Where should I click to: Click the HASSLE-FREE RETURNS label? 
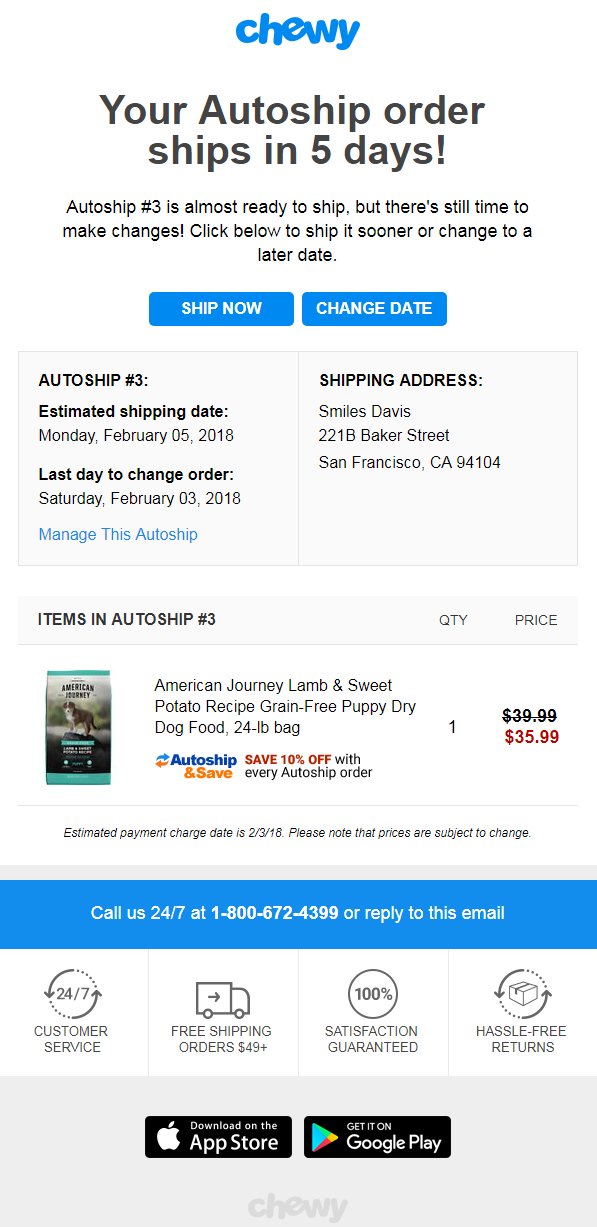[521, 1039]
